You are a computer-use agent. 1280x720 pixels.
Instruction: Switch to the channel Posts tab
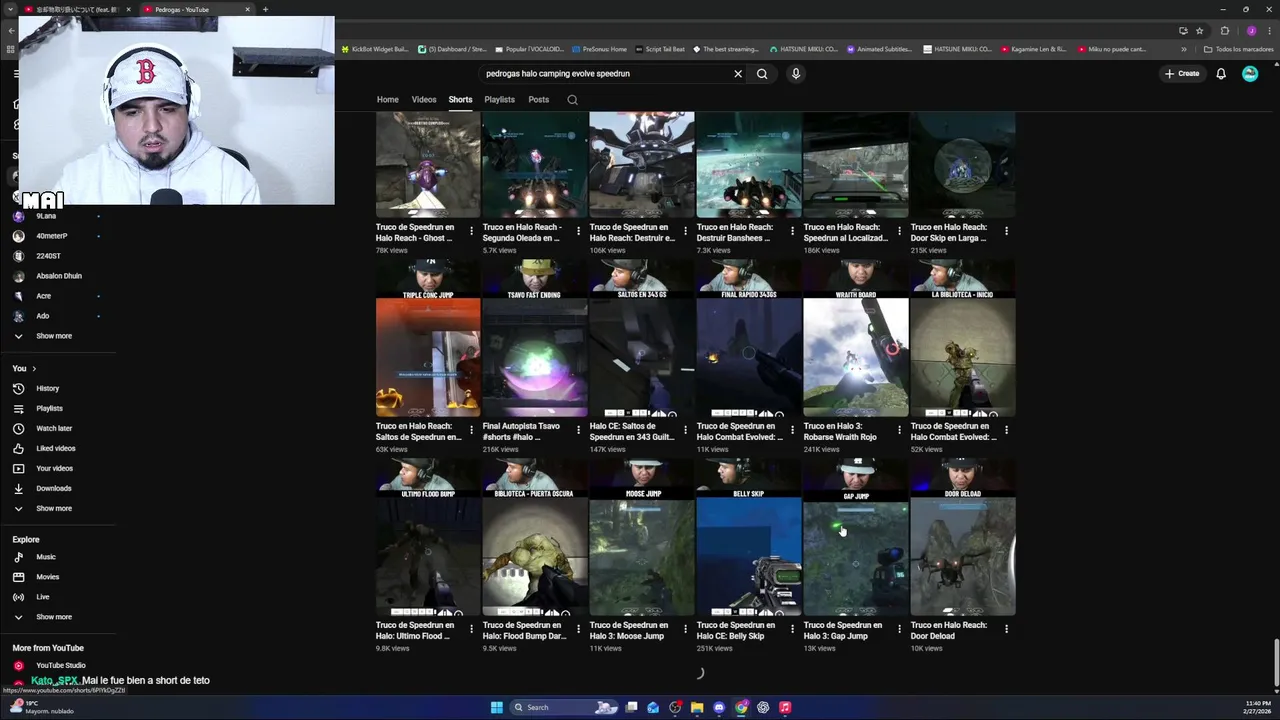538,100
